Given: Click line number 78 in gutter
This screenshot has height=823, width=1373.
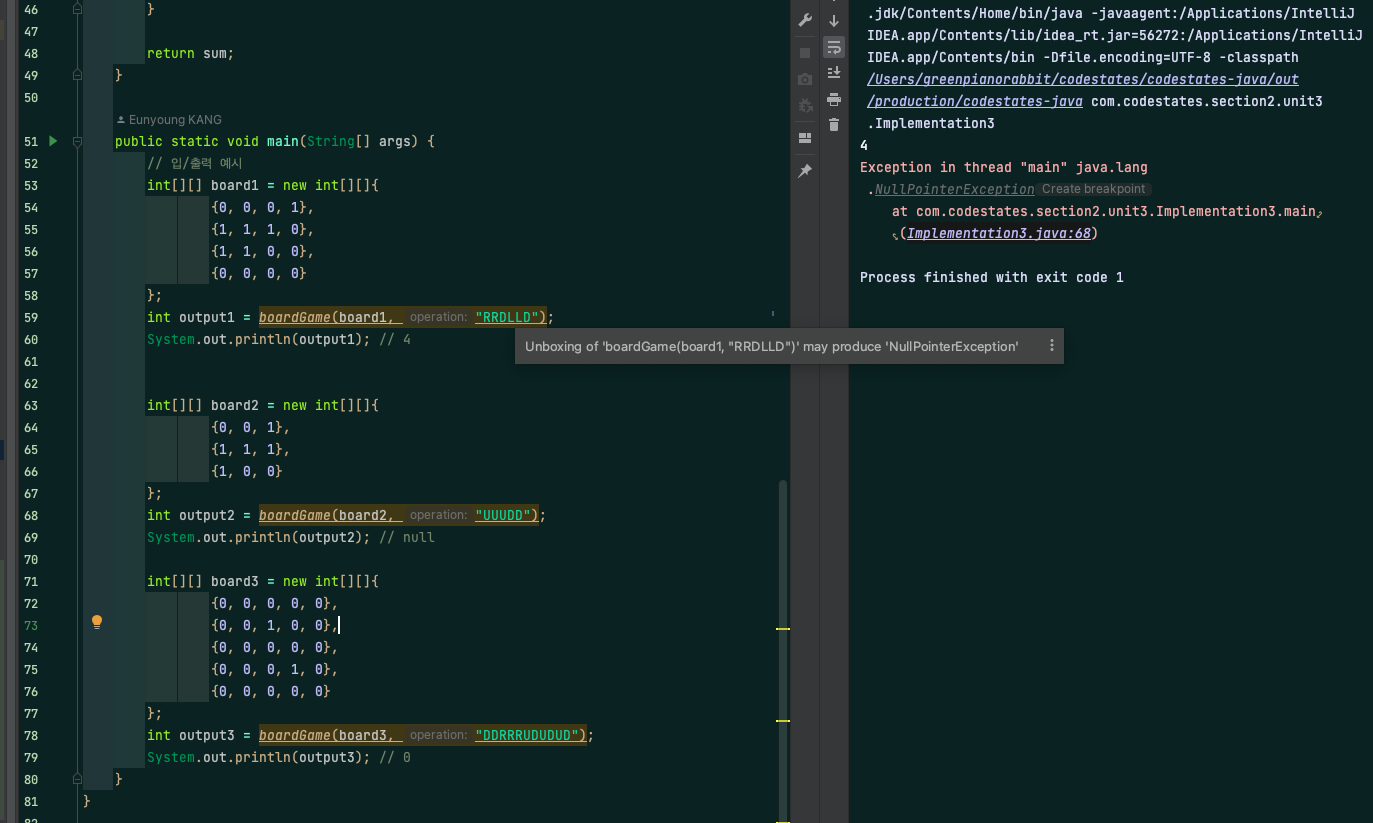Looking at the screenshot, I should (29, 735).
